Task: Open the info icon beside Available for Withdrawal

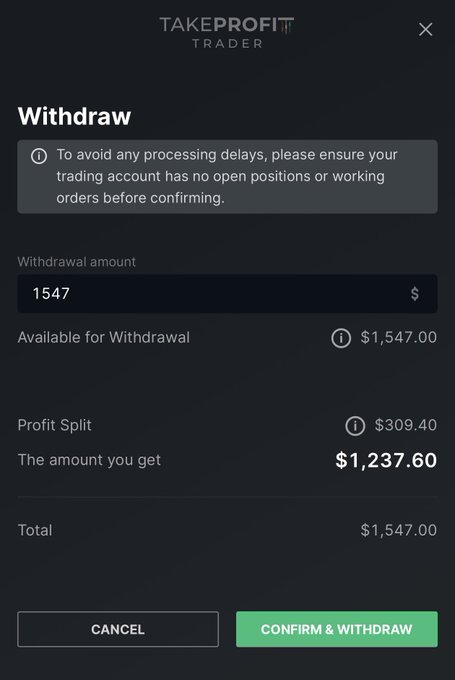Action: [x=341, y=338]
